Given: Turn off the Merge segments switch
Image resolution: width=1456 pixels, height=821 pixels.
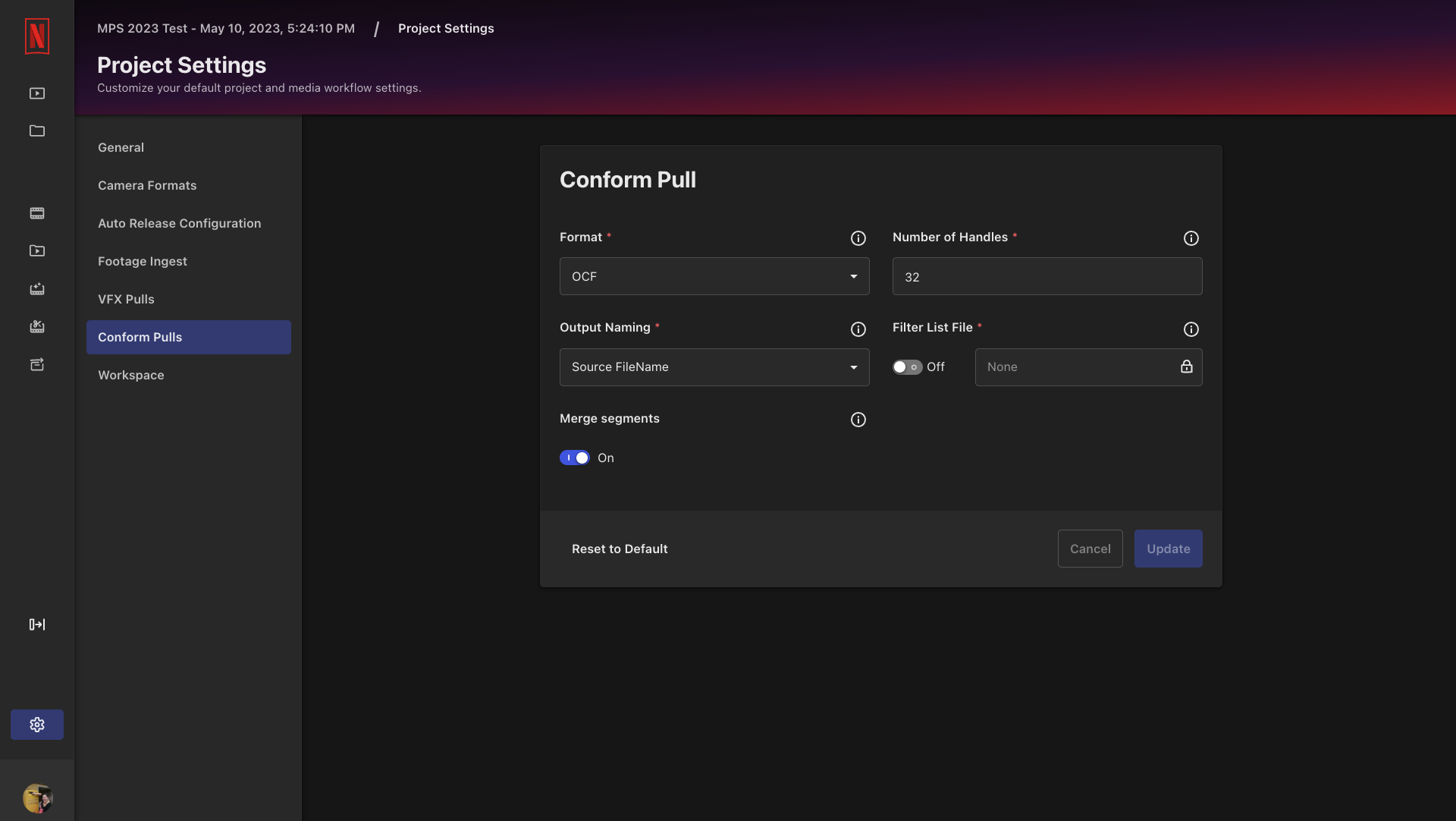Looking at the screenshot, I should (575, 458).
